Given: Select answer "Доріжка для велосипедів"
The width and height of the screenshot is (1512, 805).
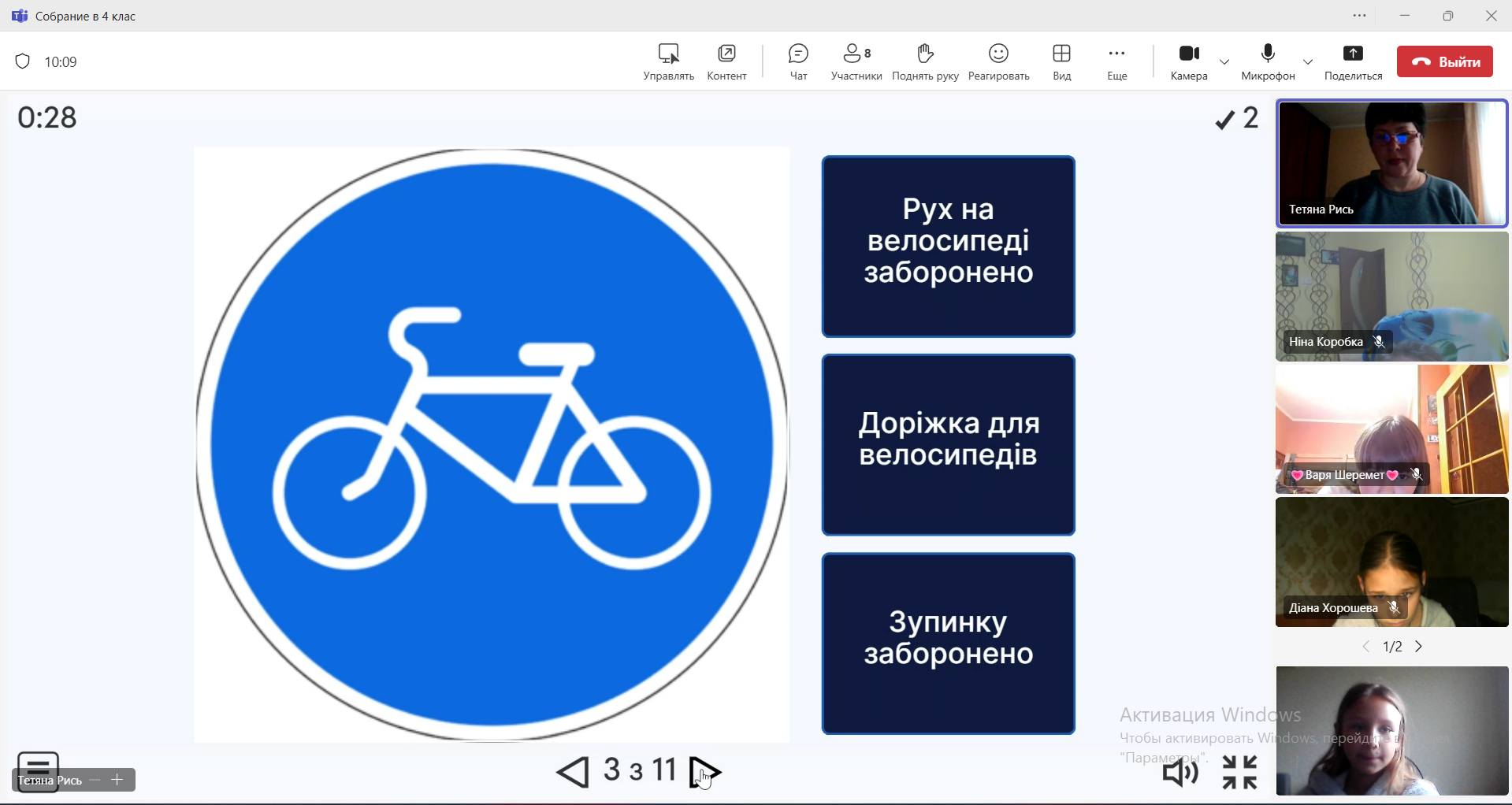Looking at the screenshot, I should [x=948, y=445].
